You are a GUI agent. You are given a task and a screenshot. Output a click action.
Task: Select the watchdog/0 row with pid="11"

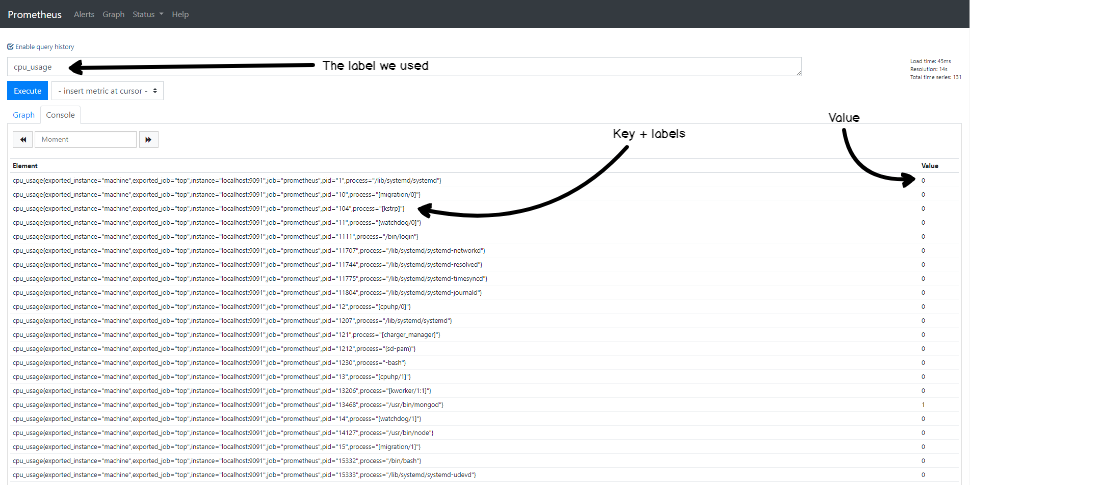coord(485,222)
